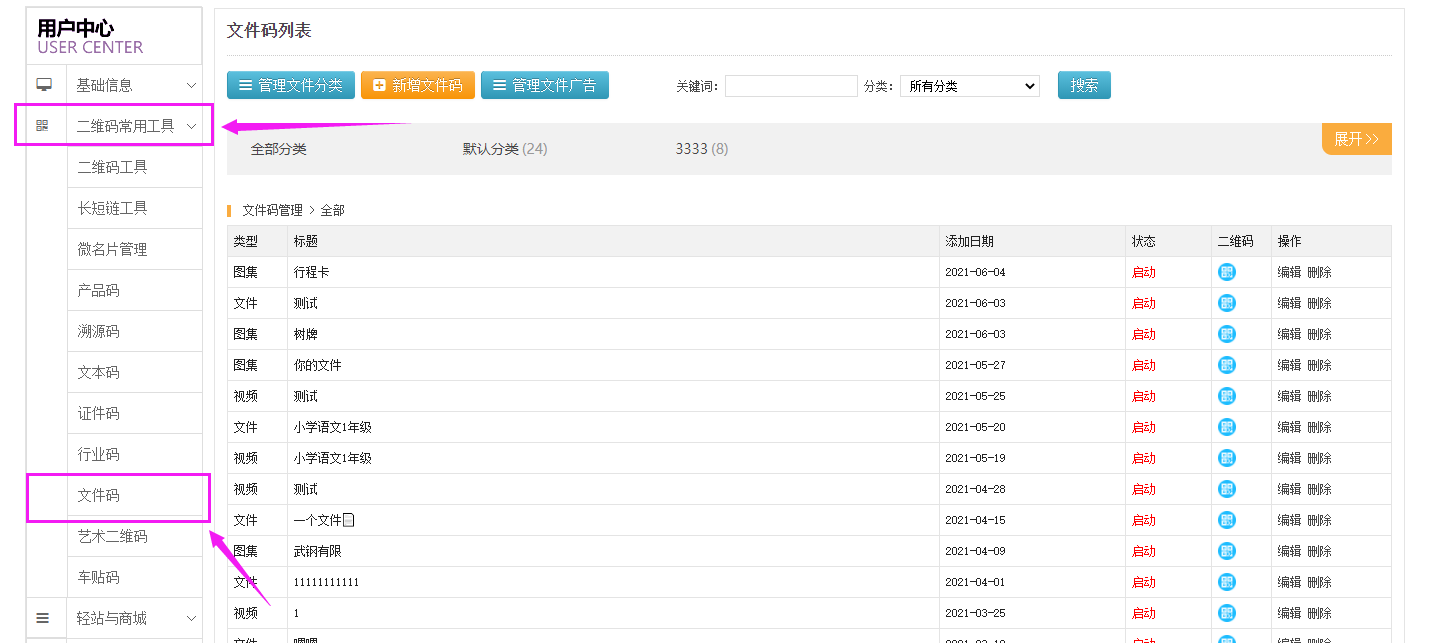This screenshot has width=1438, height=643.
Task: Click the list icon beside 轻站与商城
Action: point(43,618)
